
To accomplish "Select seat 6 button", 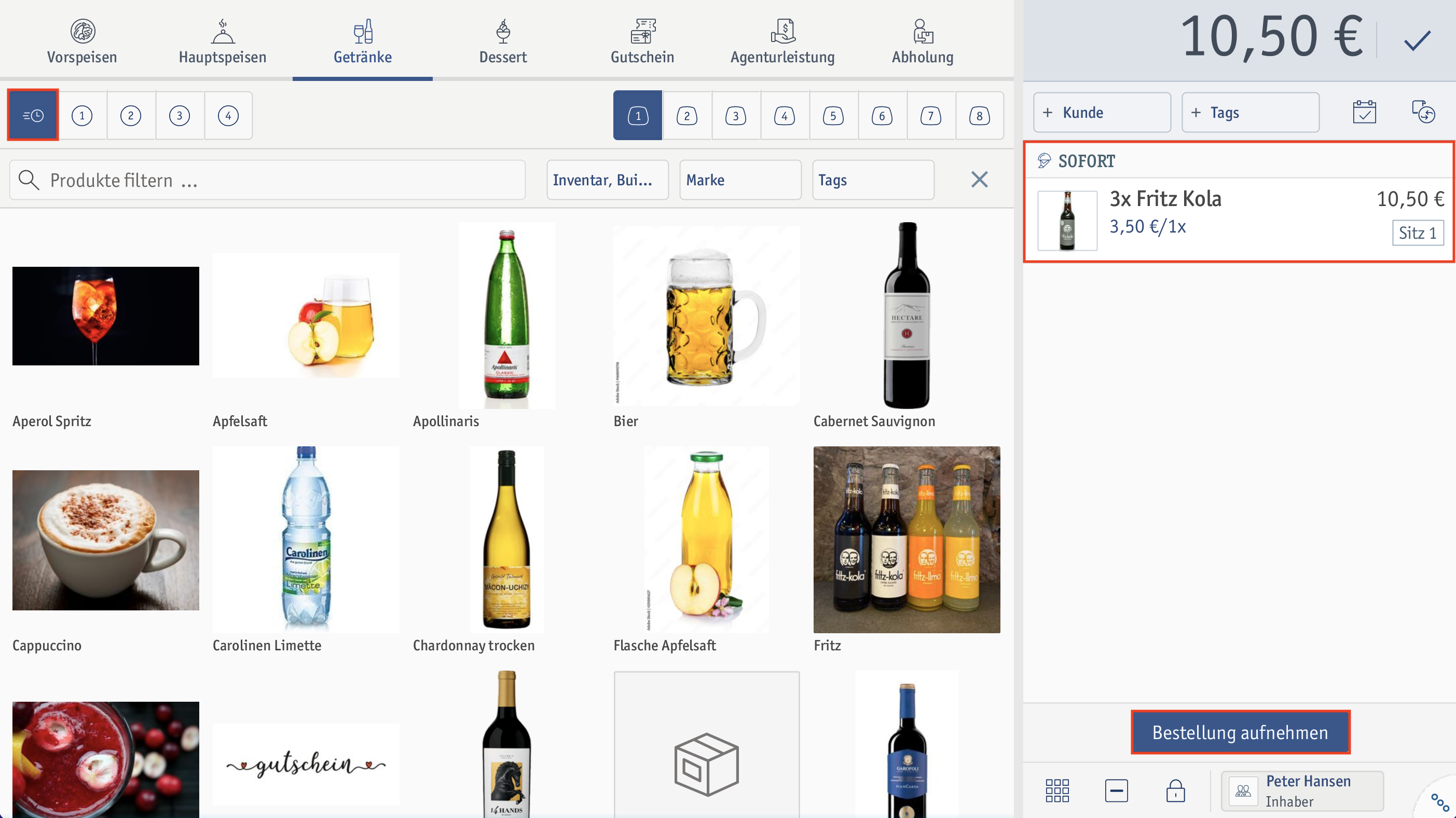I will 882,115.
